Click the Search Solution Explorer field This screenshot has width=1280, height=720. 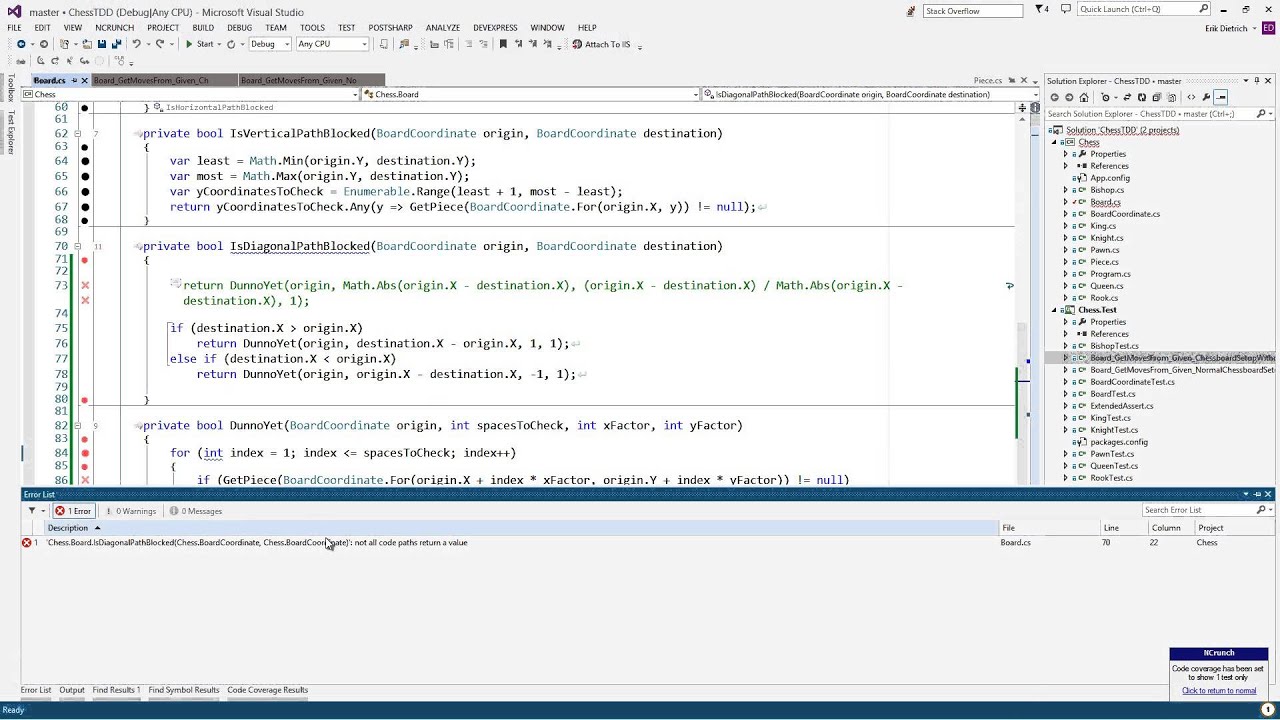(1150, 114)
